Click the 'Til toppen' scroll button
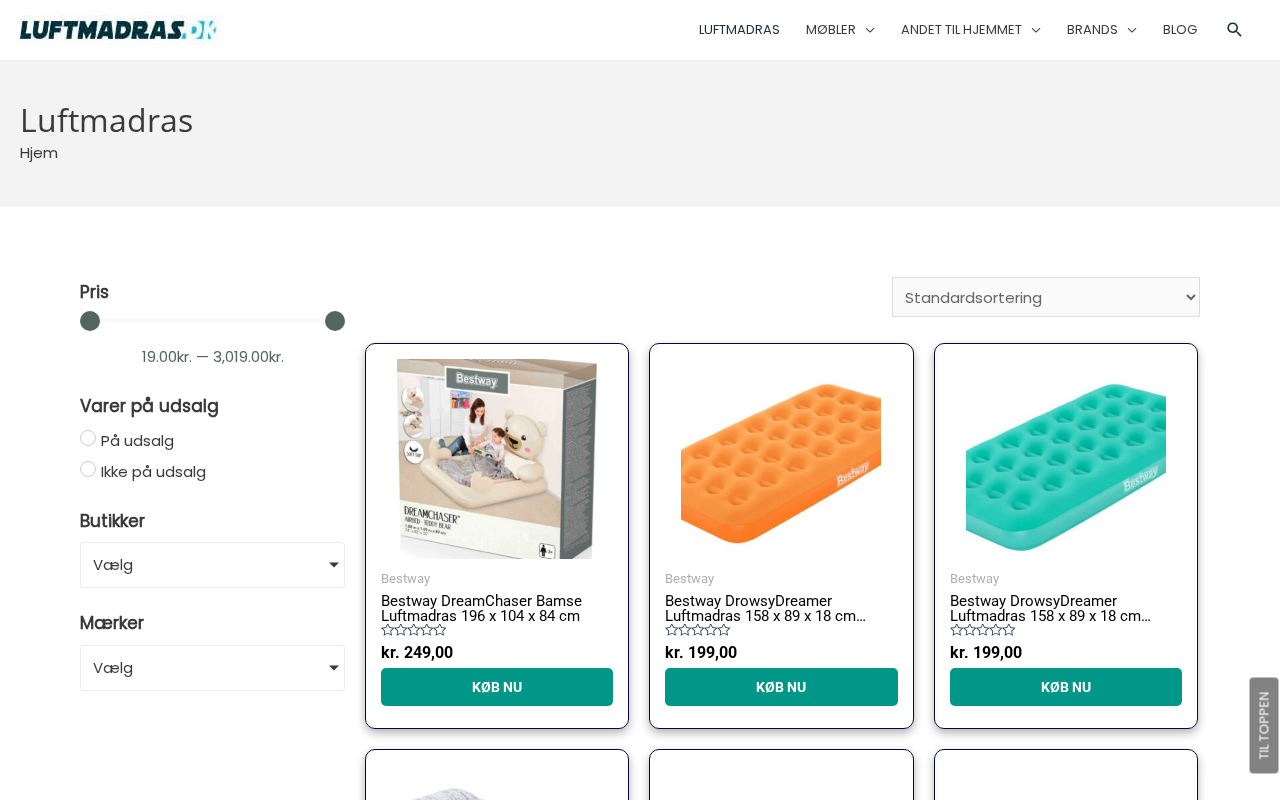Screen dimensions: 1280x800 (x=1264, y=725)
